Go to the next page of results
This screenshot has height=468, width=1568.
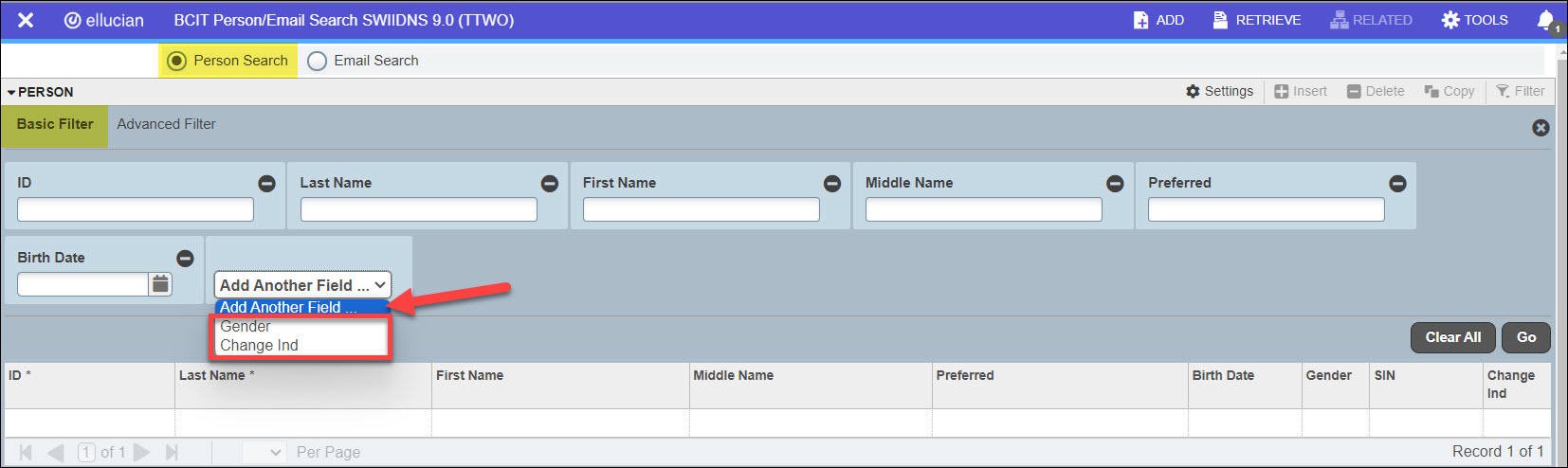[142, 453]
